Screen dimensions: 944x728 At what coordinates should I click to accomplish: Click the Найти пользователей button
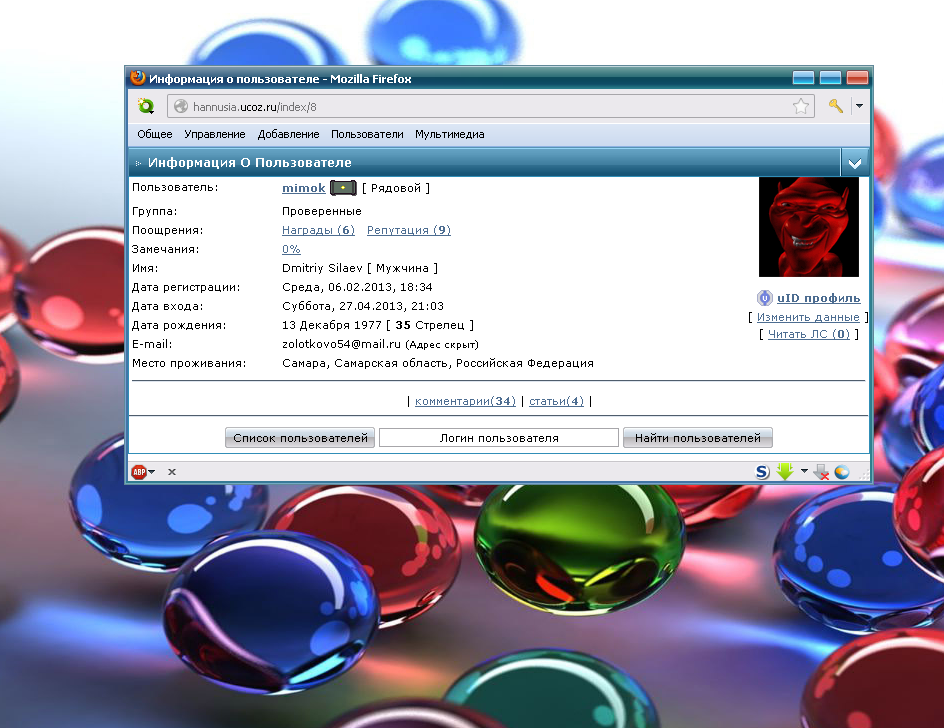click(x=698, y=438)
